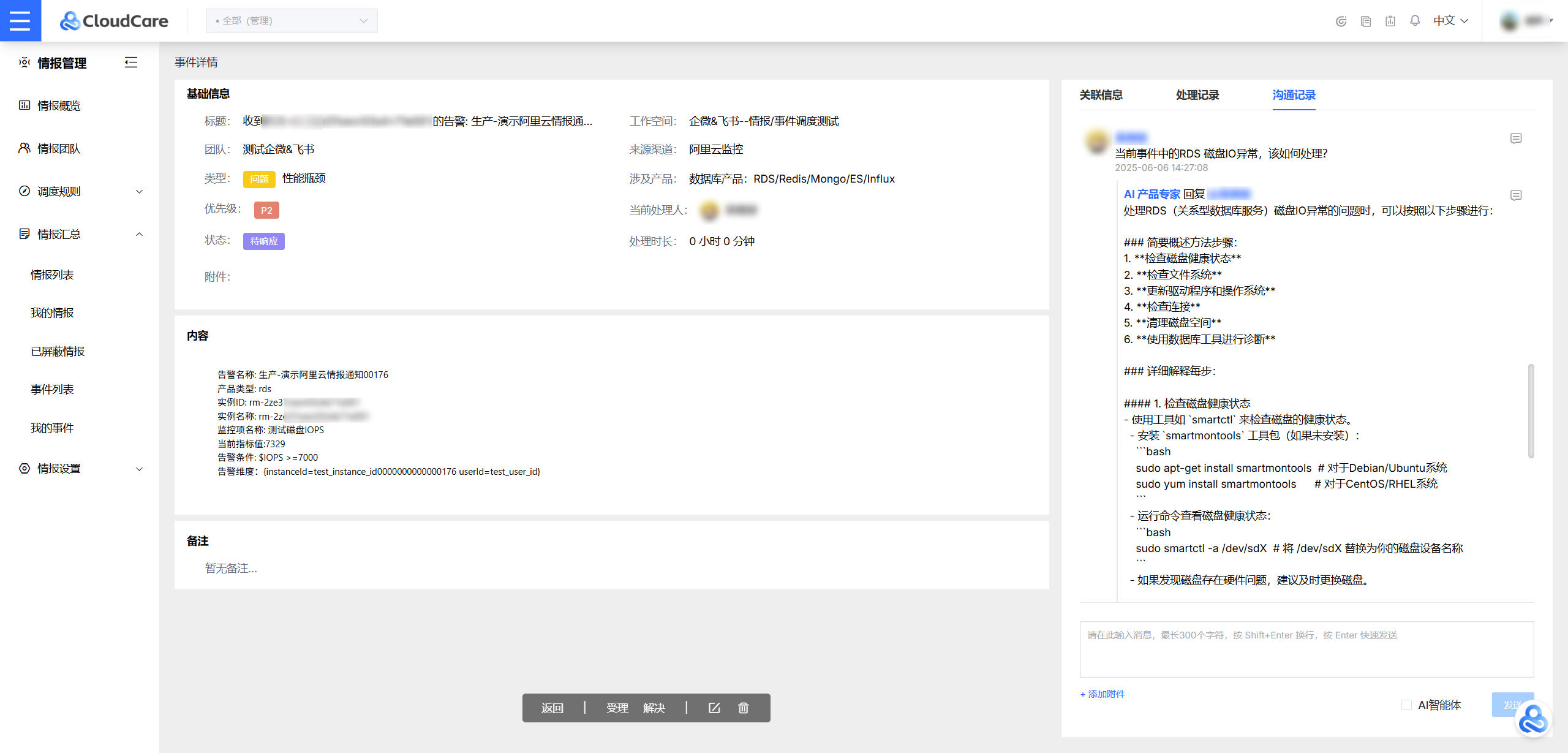The height and width of the screenshot is (753, 1568).
Task: Open the notification bell
Action: click(x=1415, y=21)
